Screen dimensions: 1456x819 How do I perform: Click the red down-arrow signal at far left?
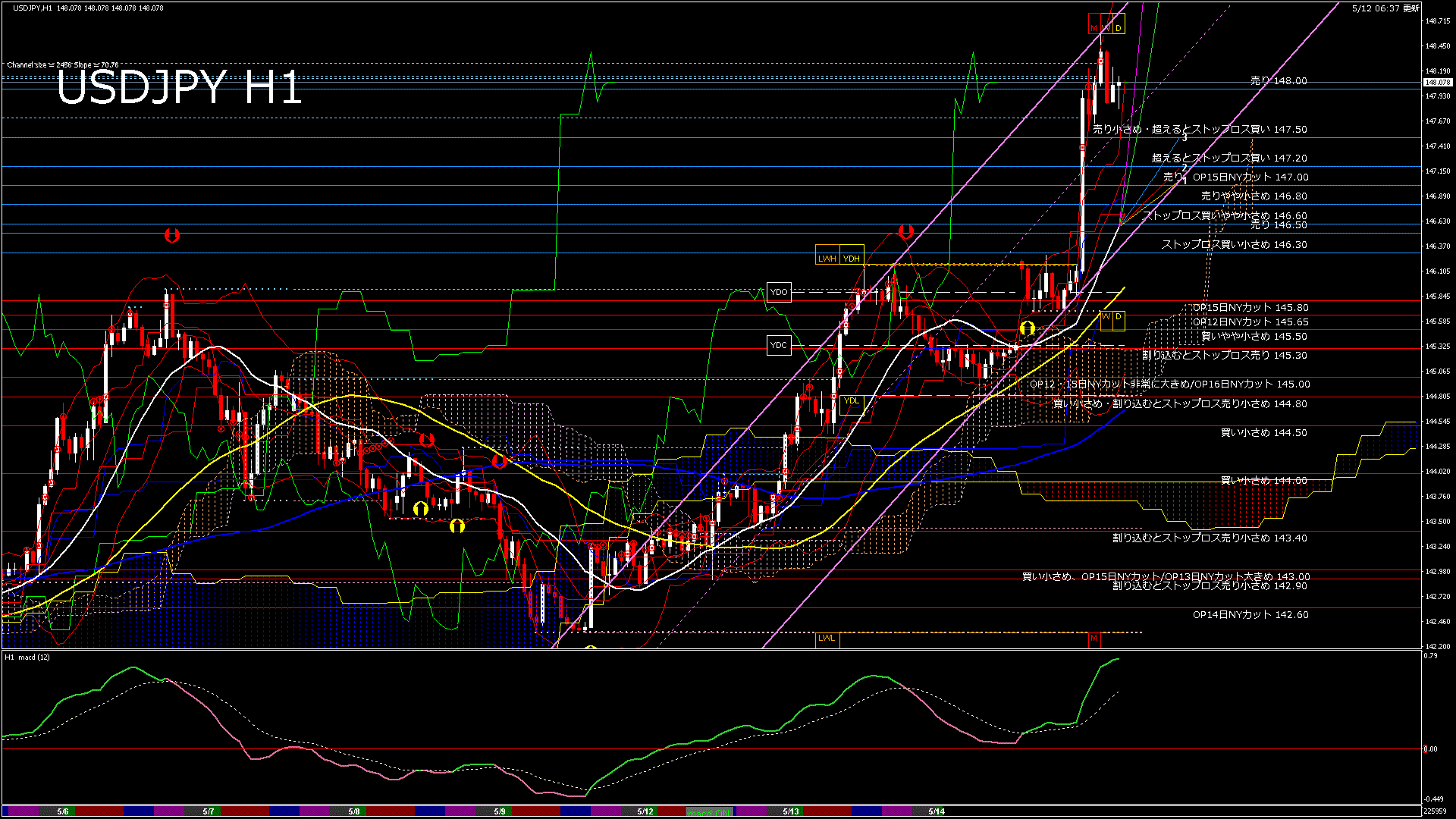click(x=172, y=236)
